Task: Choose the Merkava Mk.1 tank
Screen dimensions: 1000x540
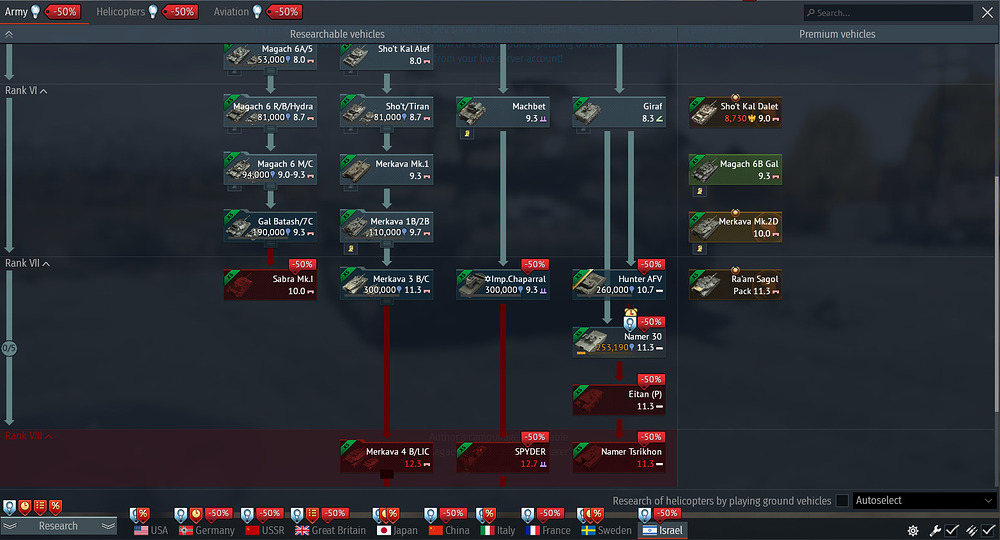Action: tap(386, 169)
